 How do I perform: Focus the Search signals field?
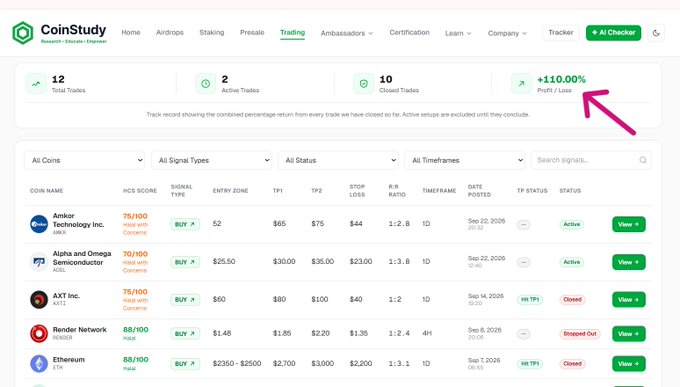pyautogui.click(x=591, y=160)
